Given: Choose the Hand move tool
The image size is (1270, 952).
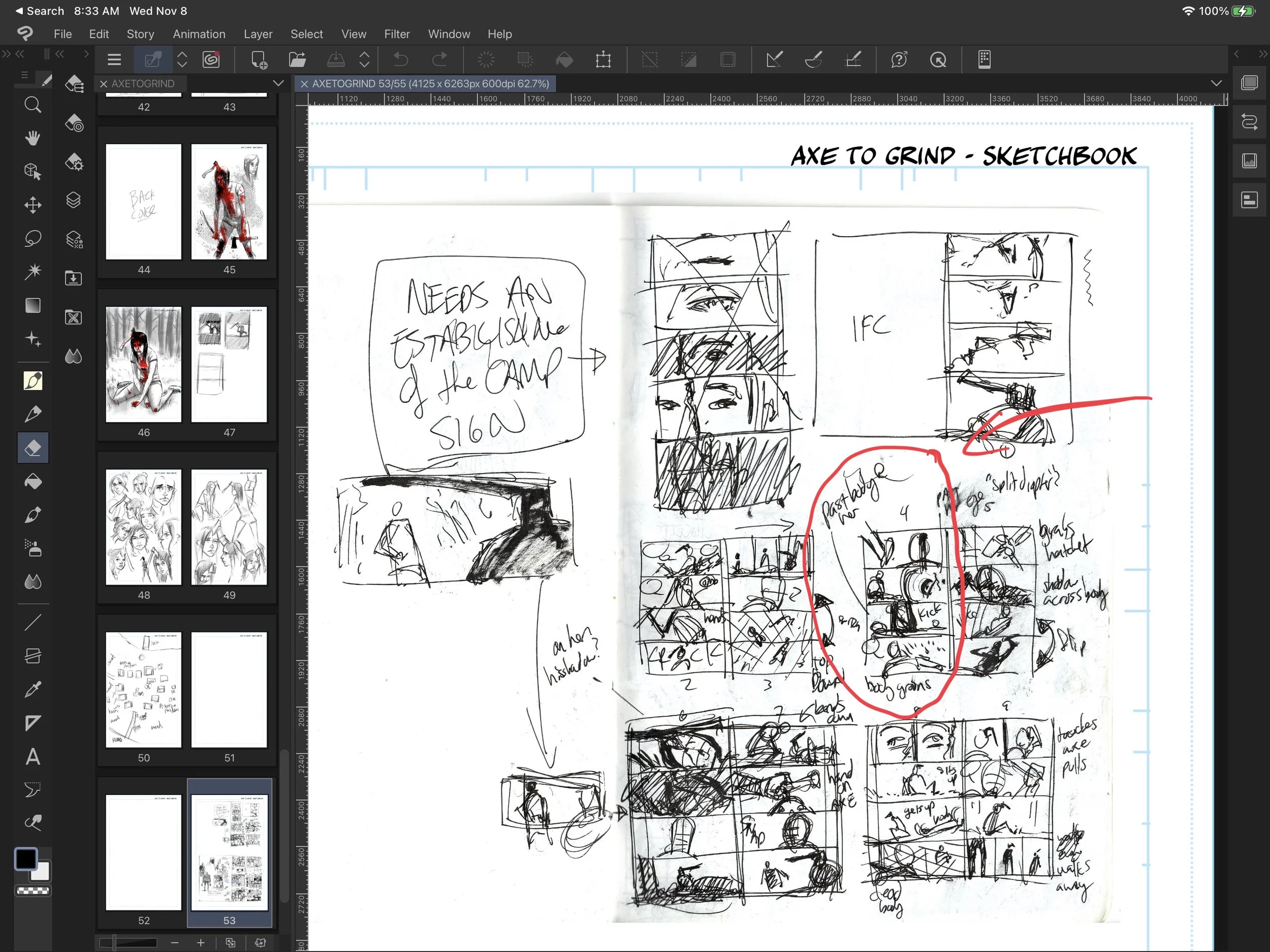Looking at the screenshot, I should click(33, 138).
